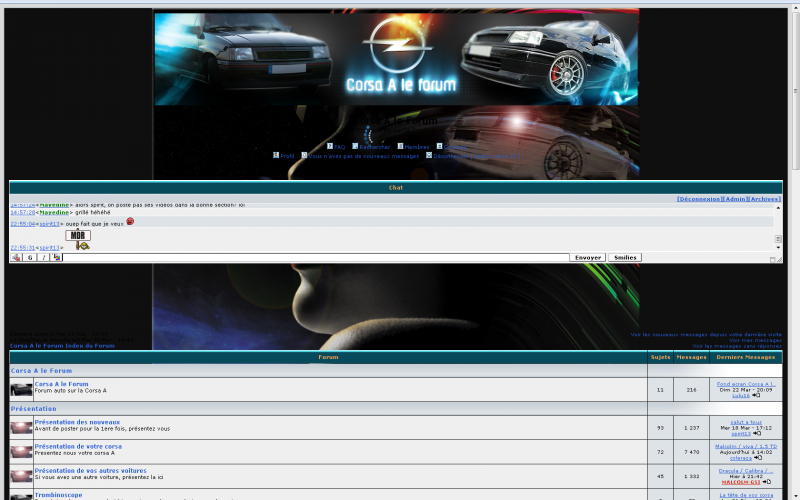Open the FAQ link
This screenshot has width=800, height=500.
click(x=339, y=147)
